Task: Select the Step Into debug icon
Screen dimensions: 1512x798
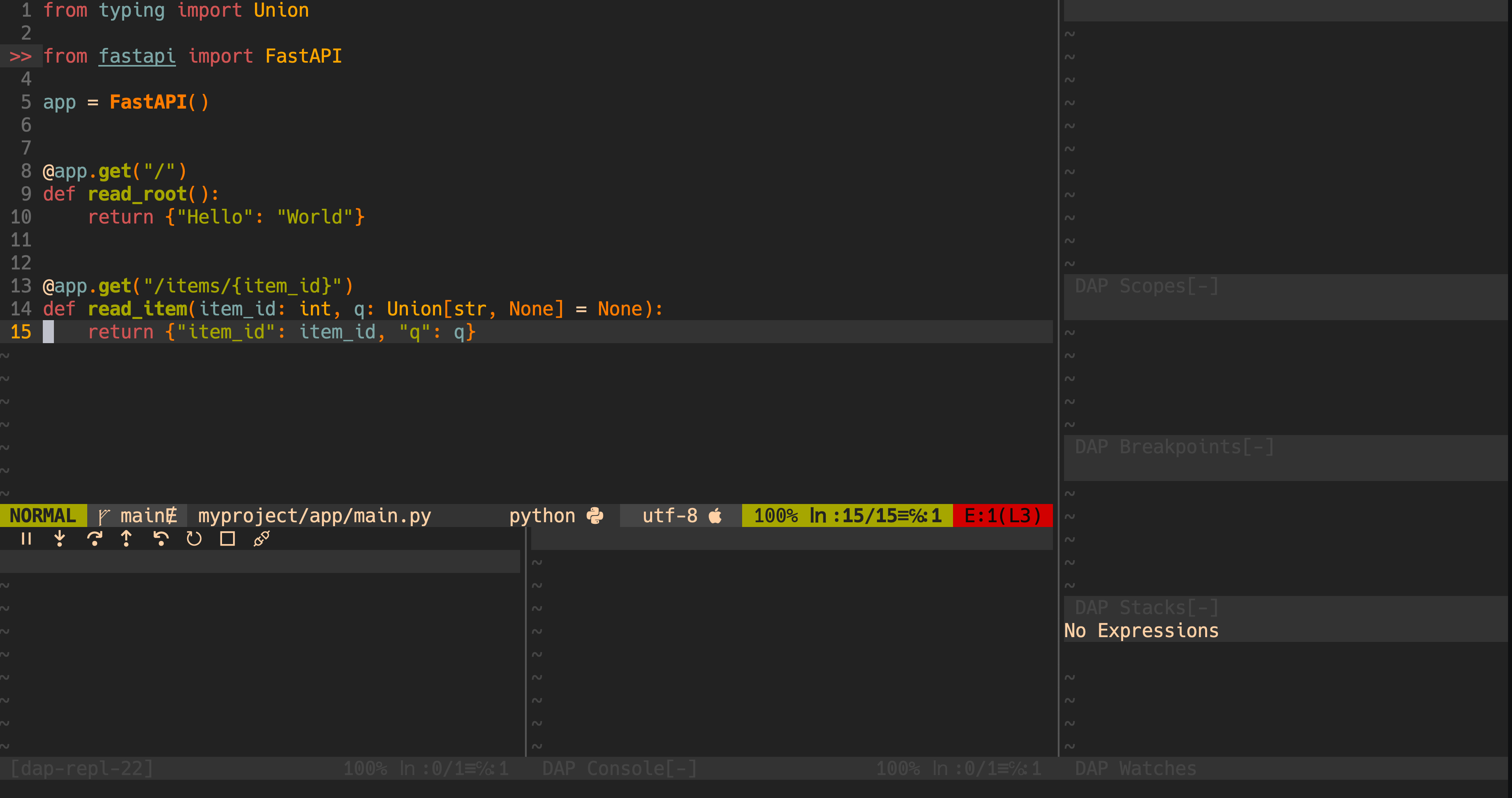Action: (59, 538)
